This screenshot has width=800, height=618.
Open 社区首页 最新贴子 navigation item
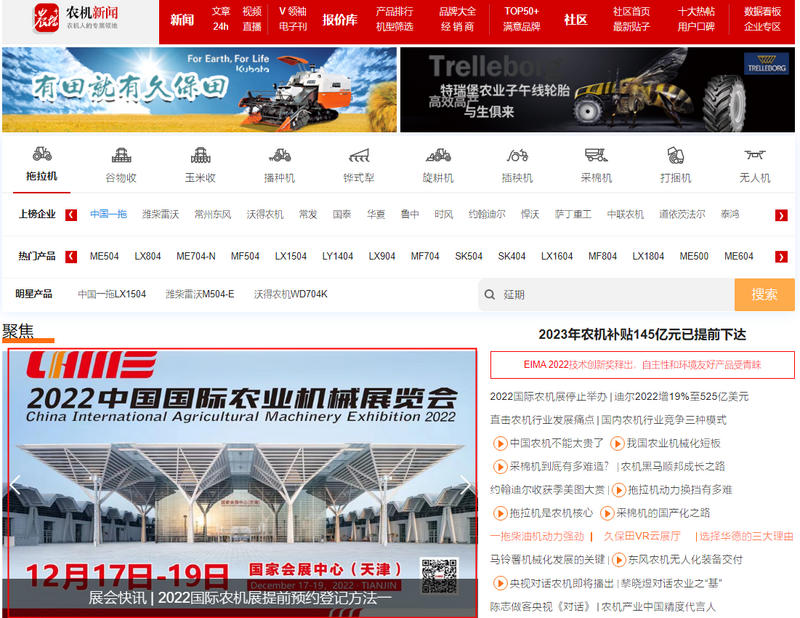tap(632, 19)
